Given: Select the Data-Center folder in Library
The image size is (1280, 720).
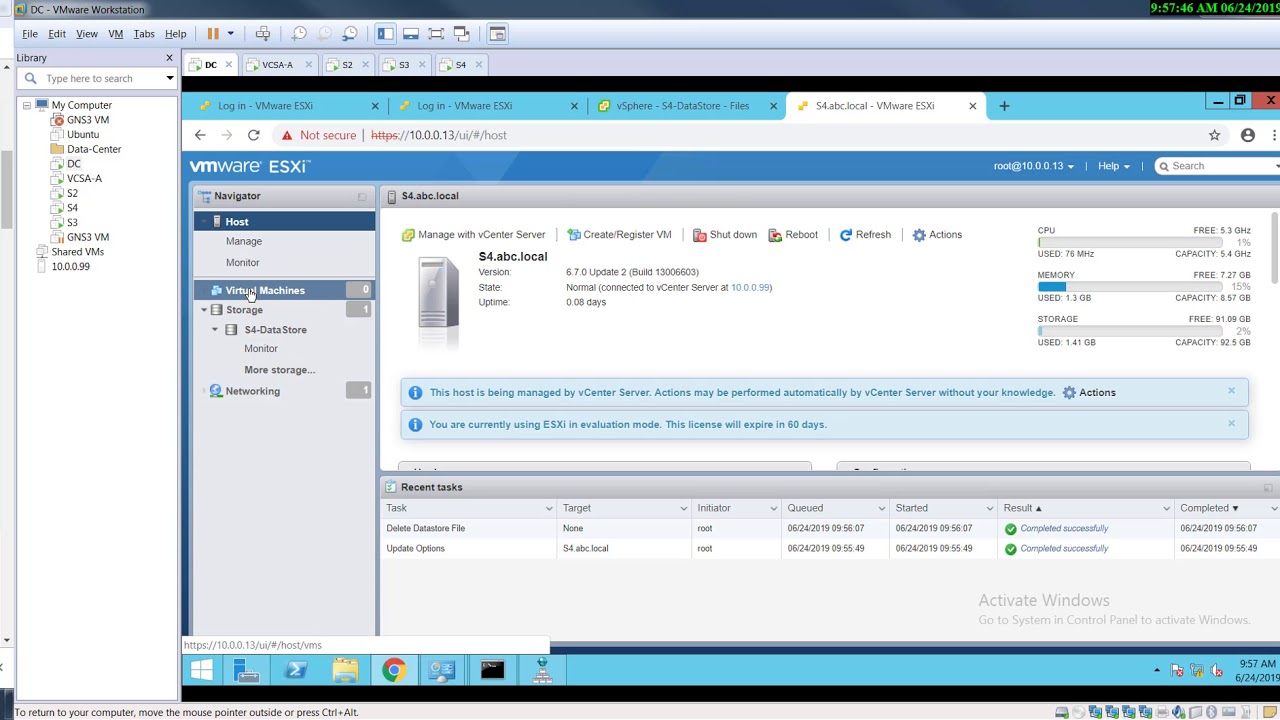Looking at the screenshot, I should (x=93, y=149).
